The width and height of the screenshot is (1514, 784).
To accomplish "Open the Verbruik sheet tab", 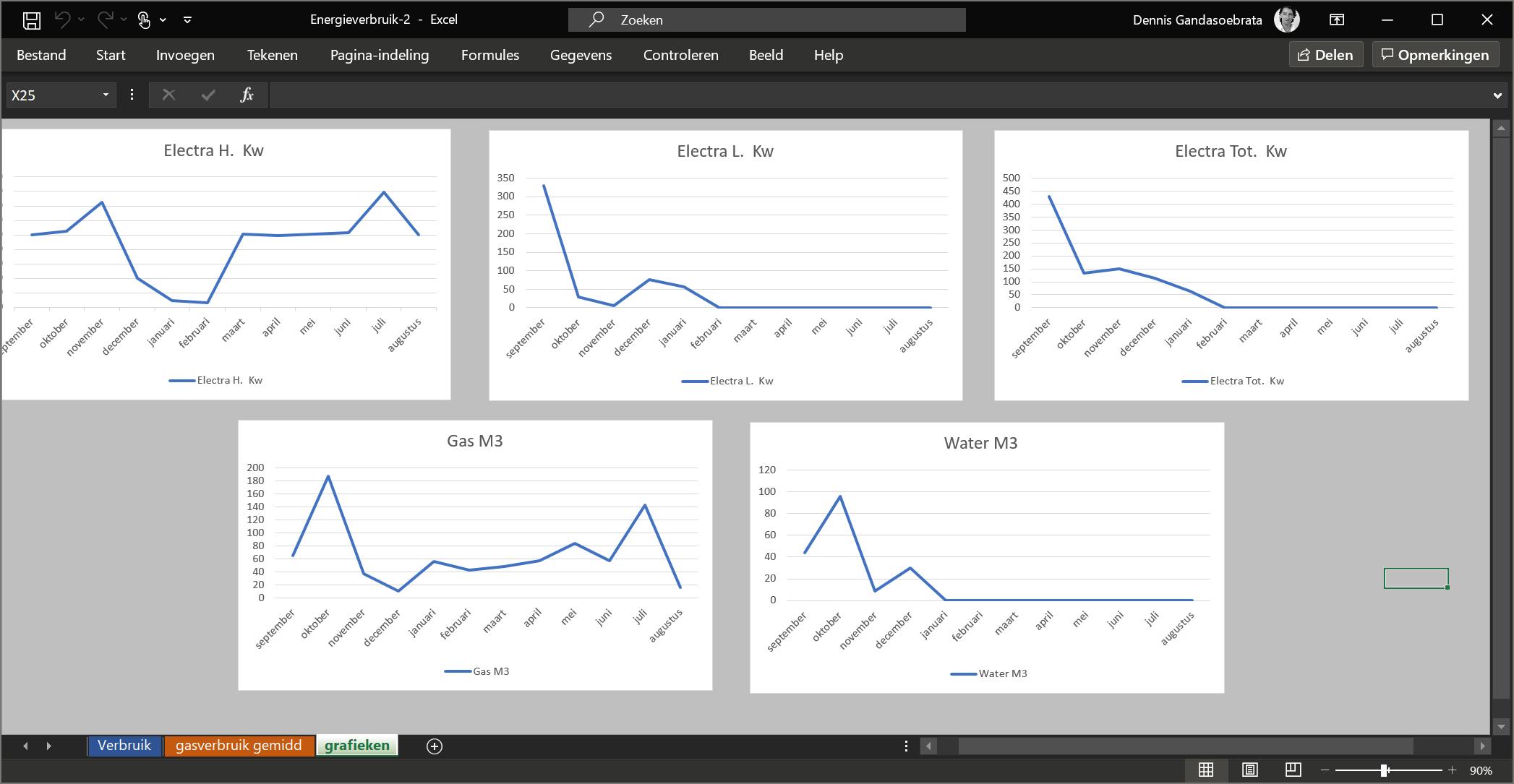I will pyautogui.click(x=124, y=745).
